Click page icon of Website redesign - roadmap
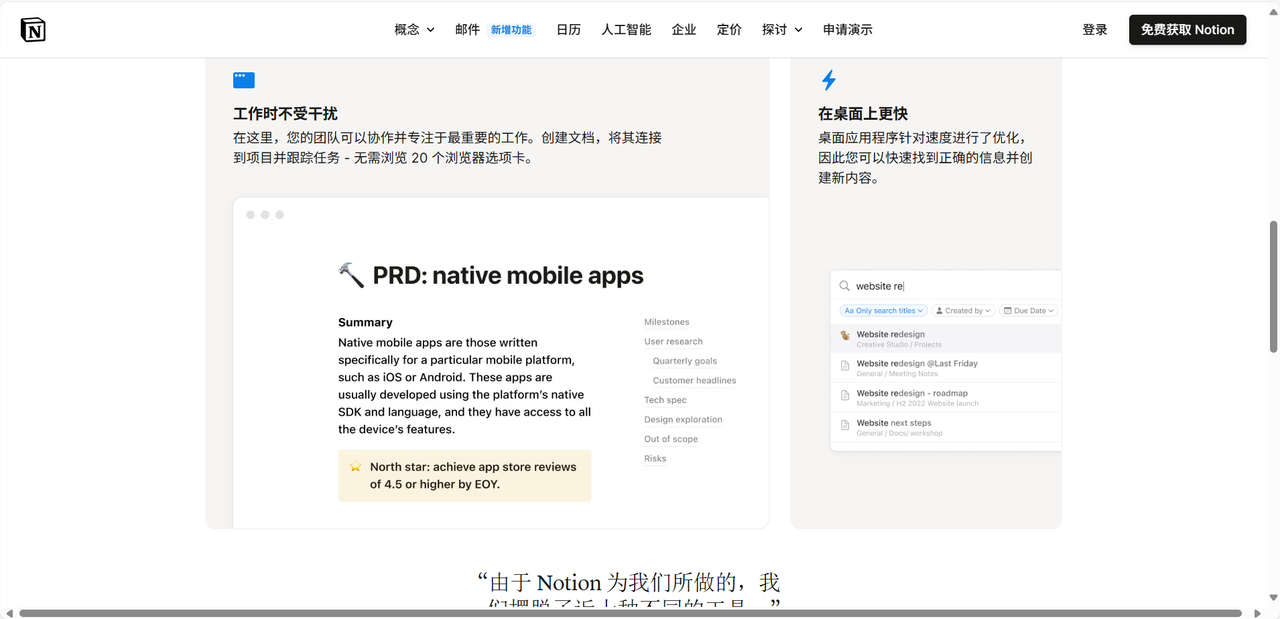 pos(845,394)
